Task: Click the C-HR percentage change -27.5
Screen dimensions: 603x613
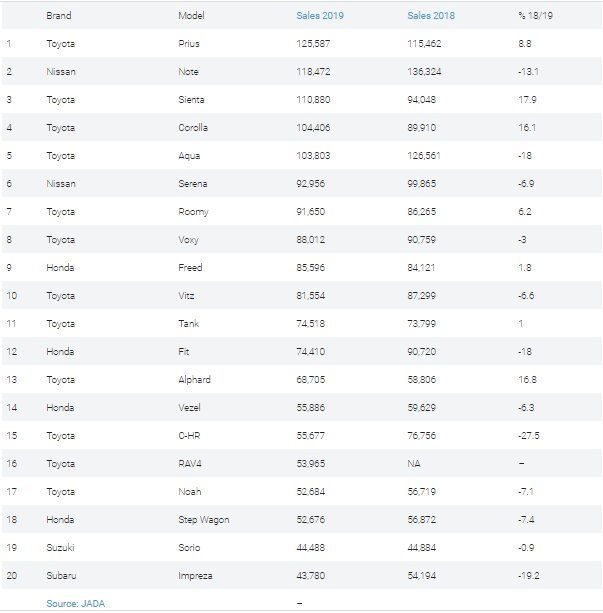Action: [529, 436]
